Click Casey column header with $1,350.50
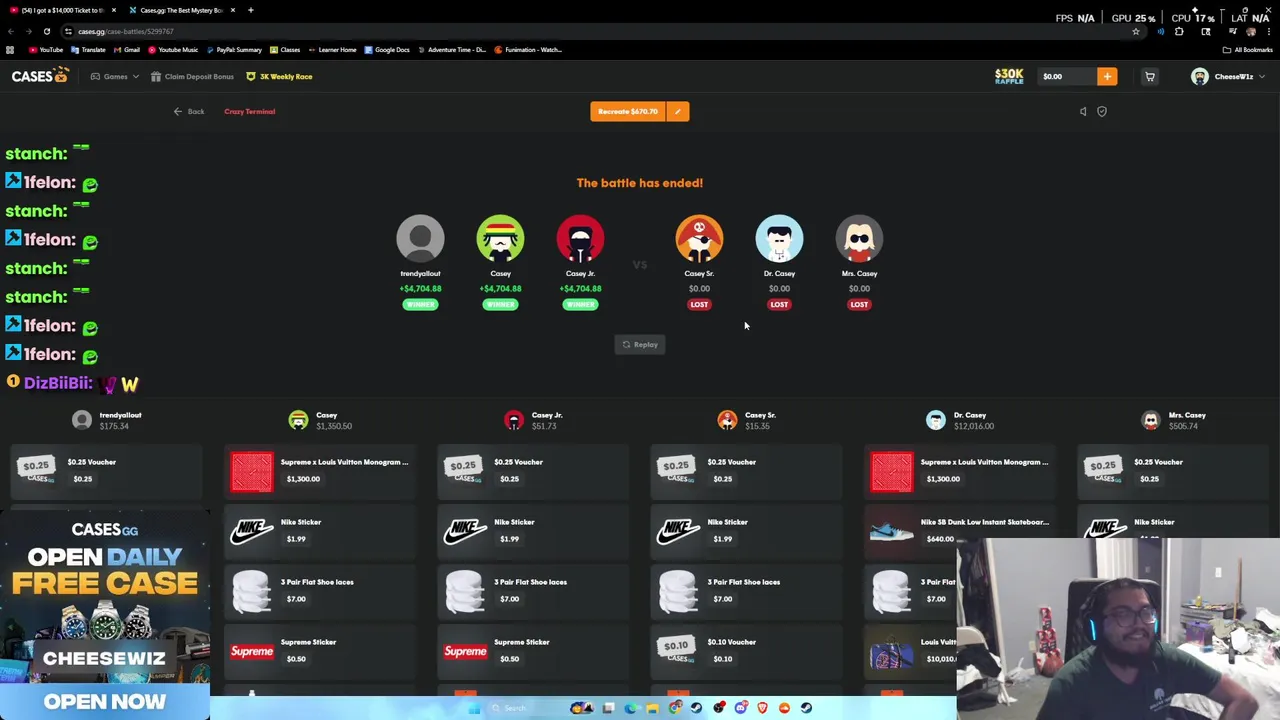 [x=320, y=420]
